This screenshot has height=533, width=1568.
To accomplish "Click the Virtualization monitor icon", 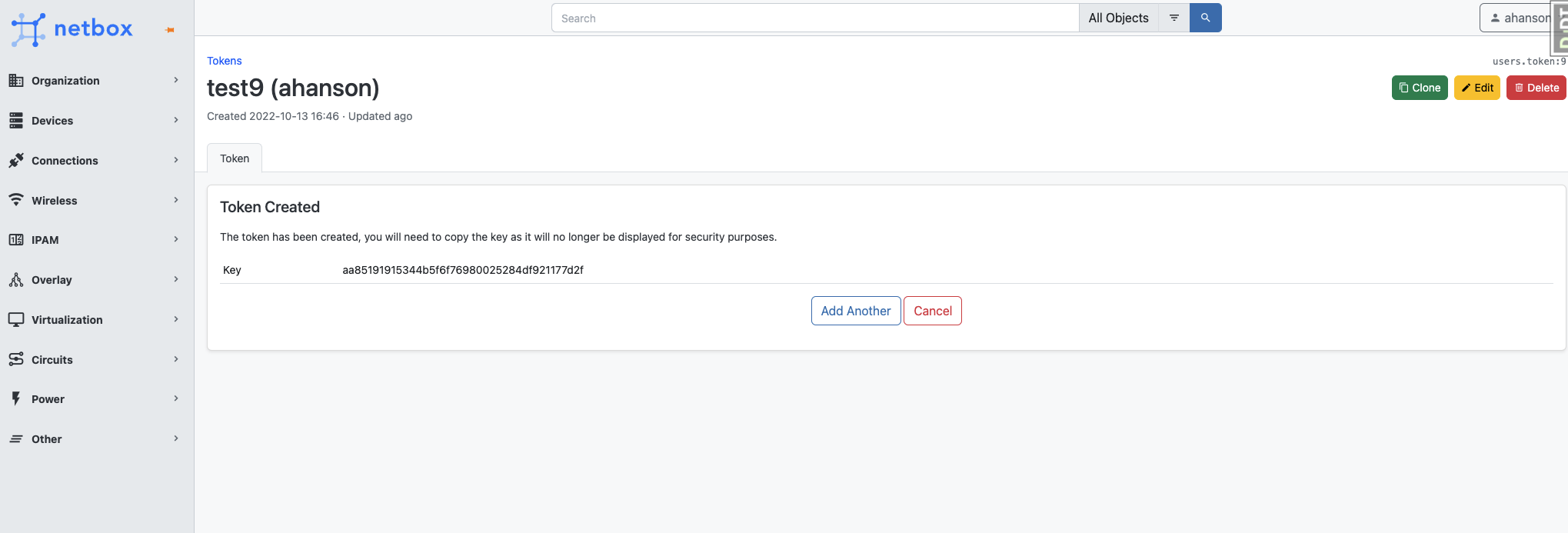I will [x=16, y=319].
